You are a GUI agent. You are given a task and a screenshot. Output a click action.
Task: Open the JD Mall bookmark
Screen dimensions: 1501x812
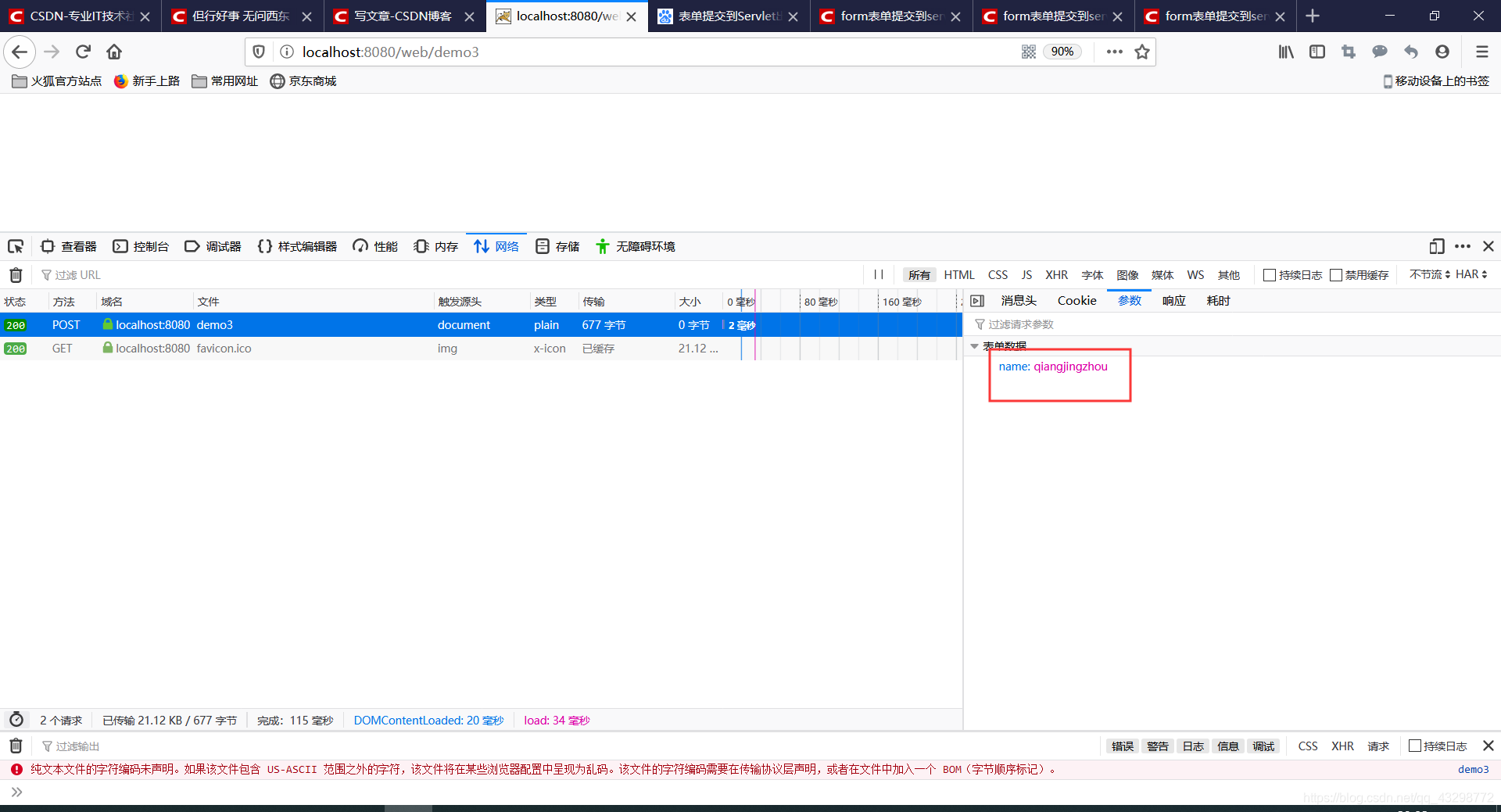303,81
